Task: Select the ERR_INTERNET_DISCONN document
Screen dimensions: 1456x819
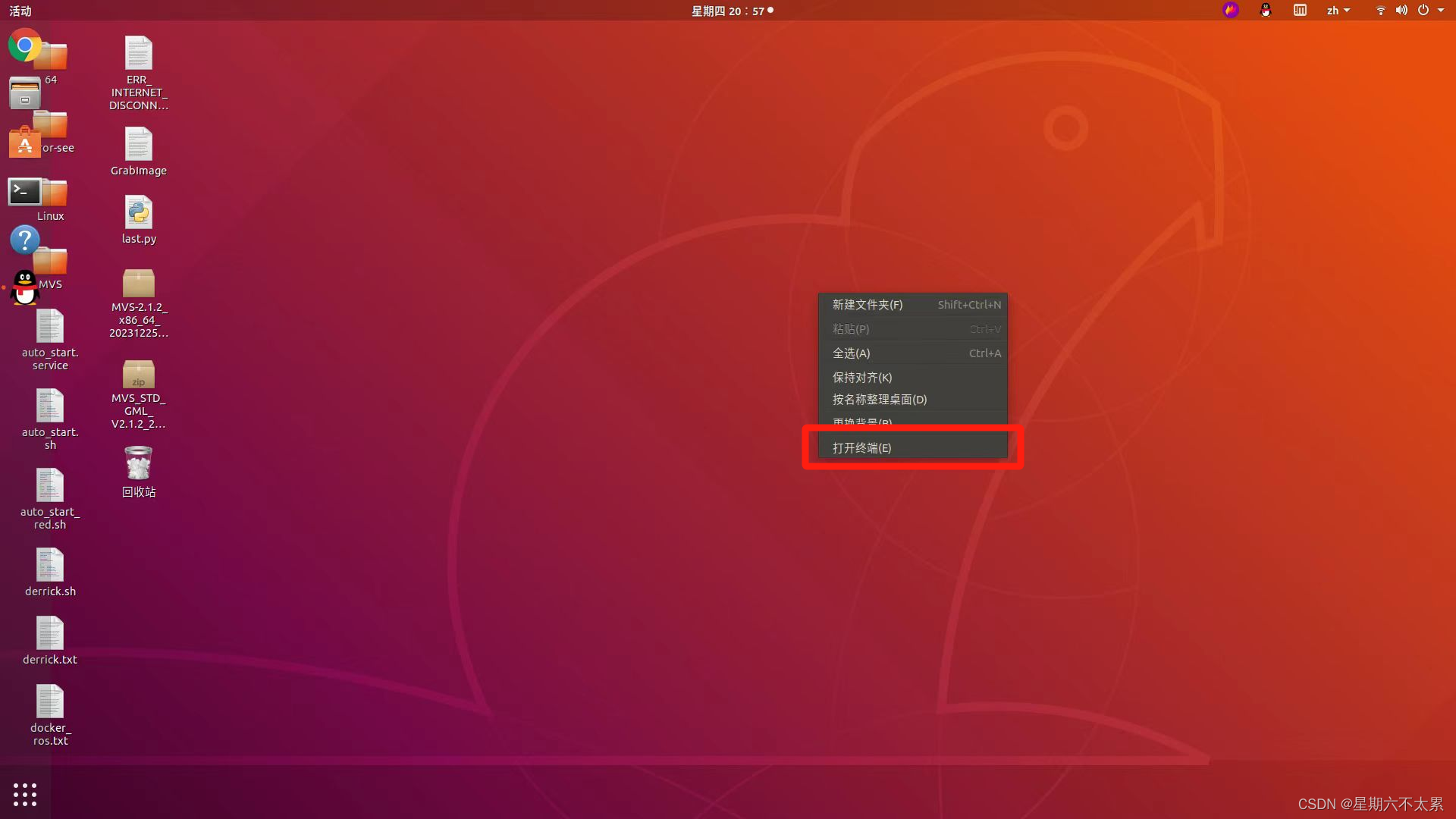Action: [138, 52]
